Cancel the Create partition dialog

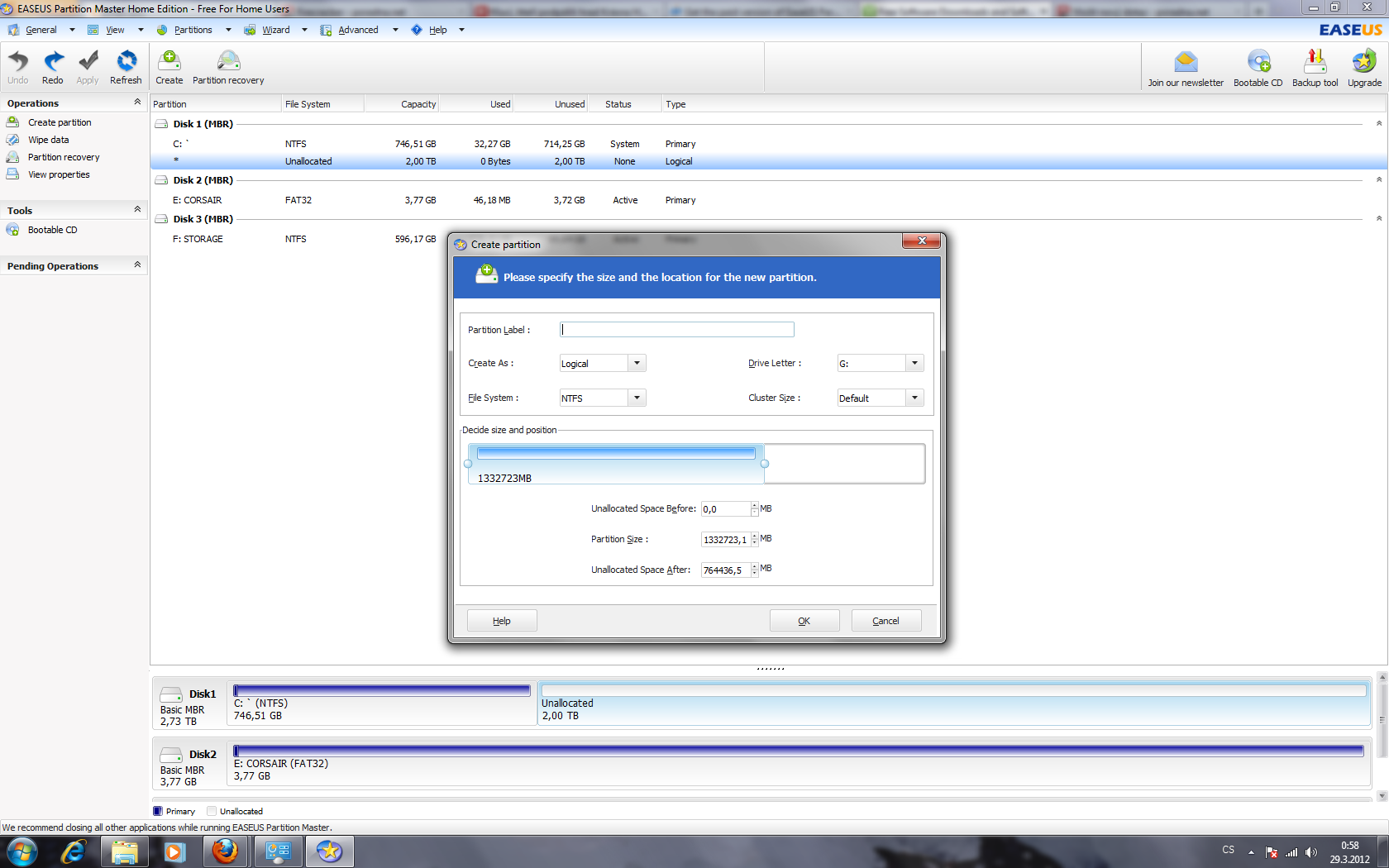point(886,621)
